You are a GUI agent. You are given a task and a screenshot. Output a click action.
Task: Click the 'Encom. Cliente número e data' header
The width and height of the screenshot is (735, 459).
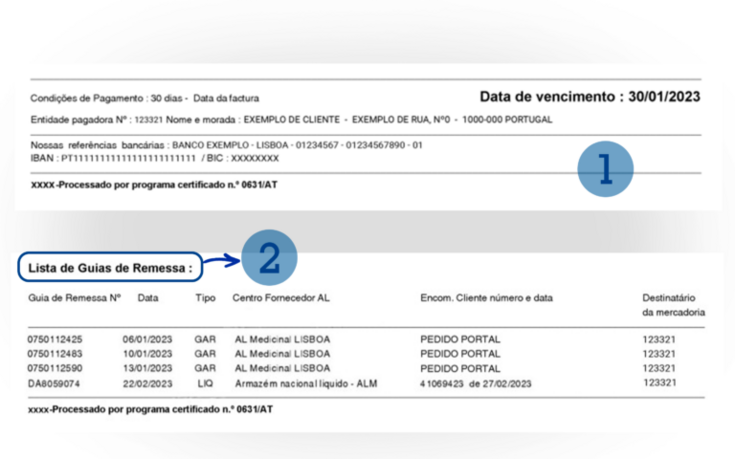[x=486, y=298]
